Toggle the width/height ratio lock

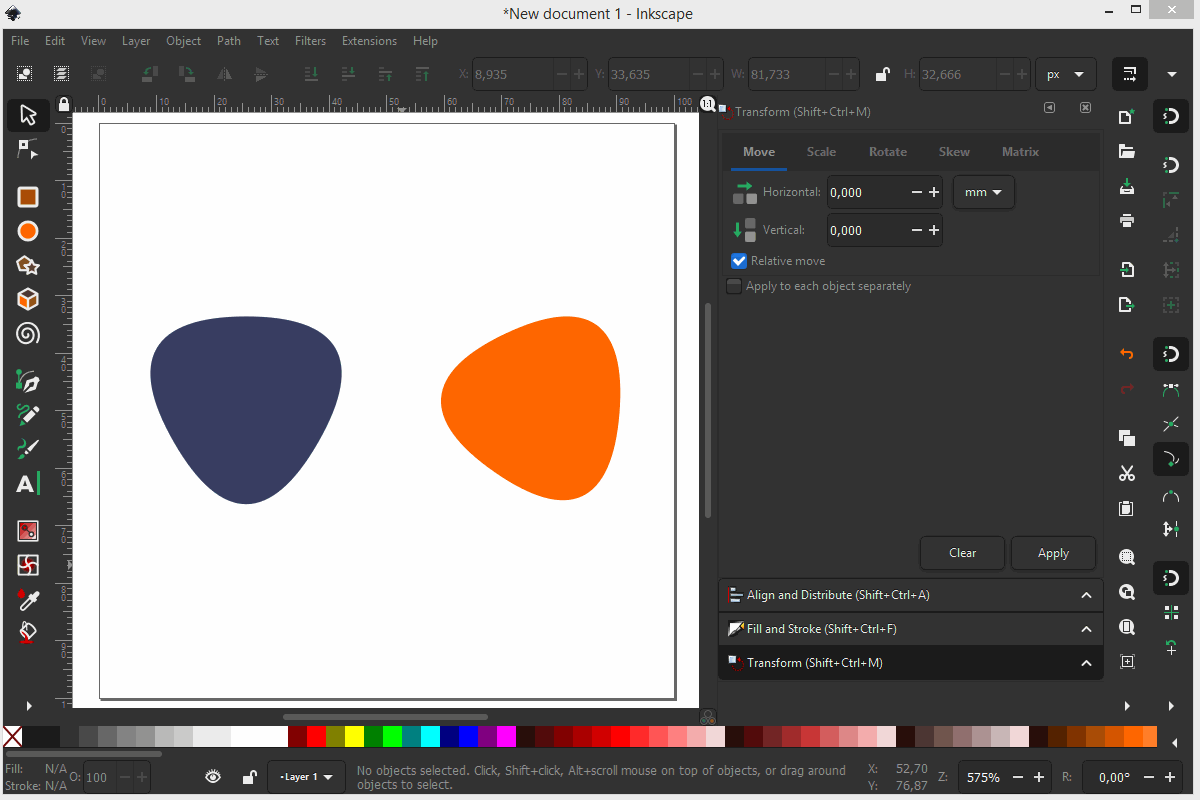[x=882, y=74]
